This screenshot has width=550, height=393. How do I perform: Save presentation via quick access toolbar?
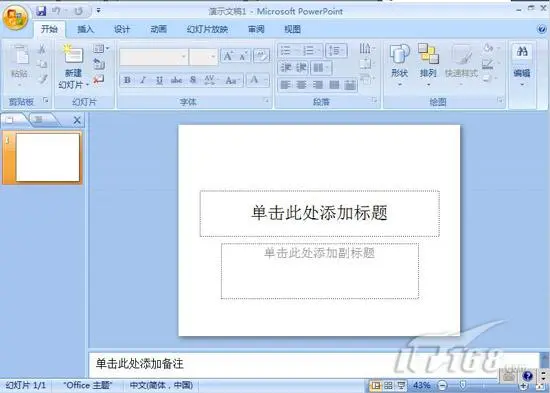tap(41, 11)
